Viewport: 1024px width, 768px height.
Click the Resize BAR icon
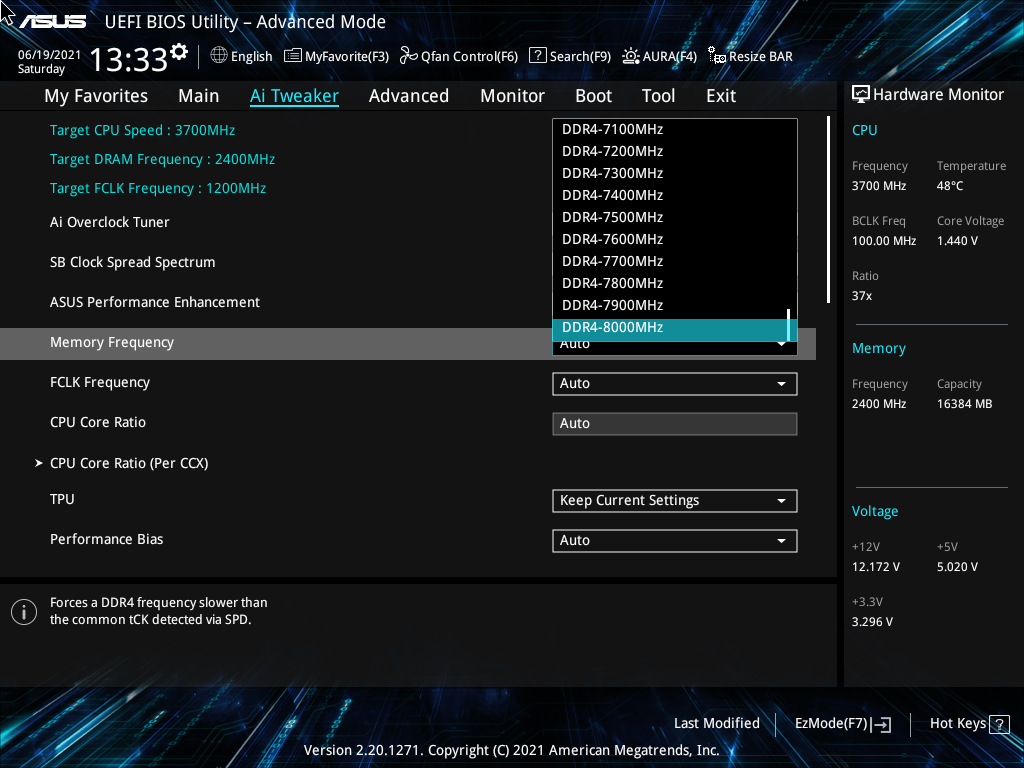tap(749, 56)
